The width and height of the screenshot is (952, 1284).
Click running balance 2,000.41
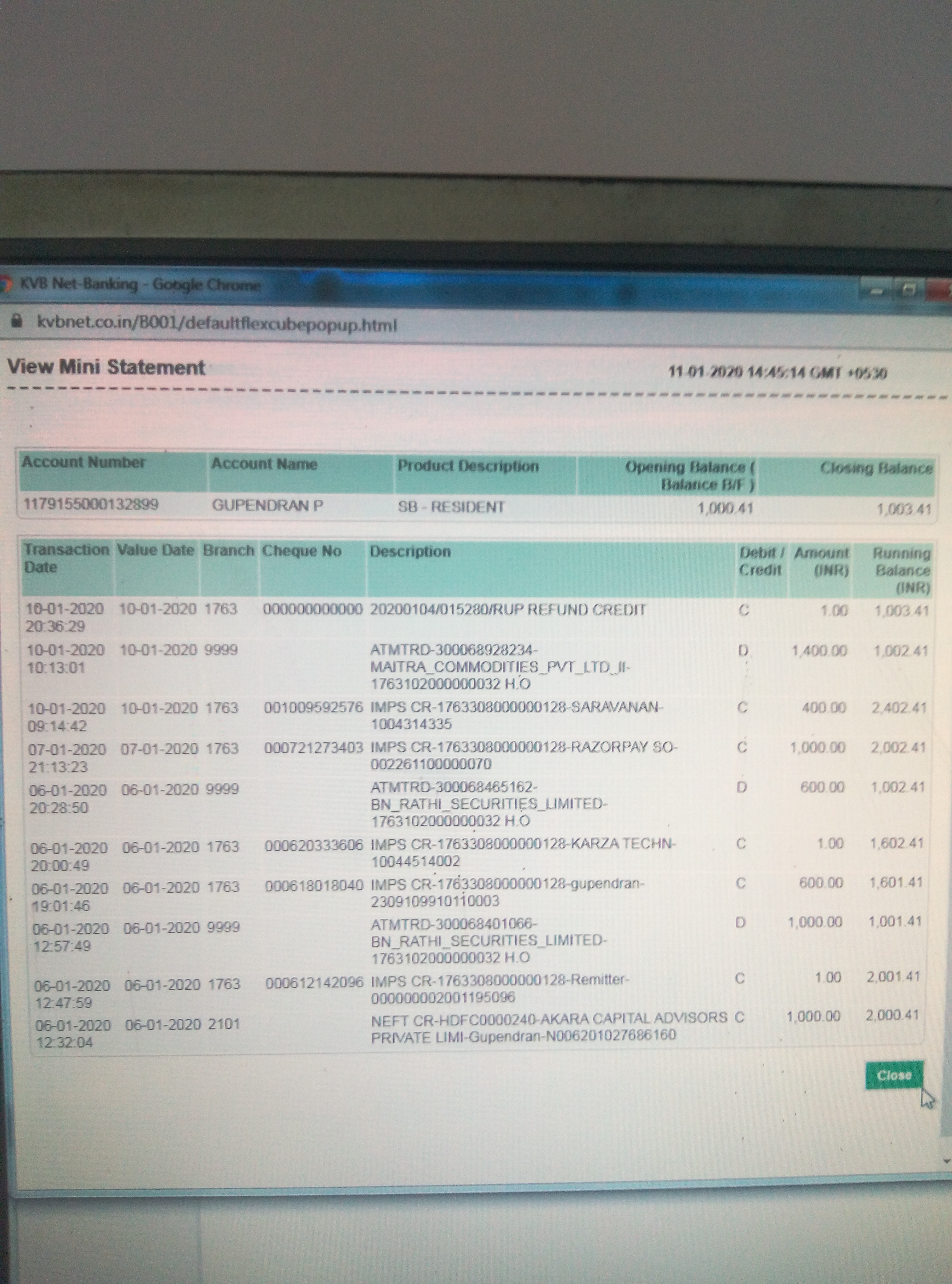(892, 1015)
